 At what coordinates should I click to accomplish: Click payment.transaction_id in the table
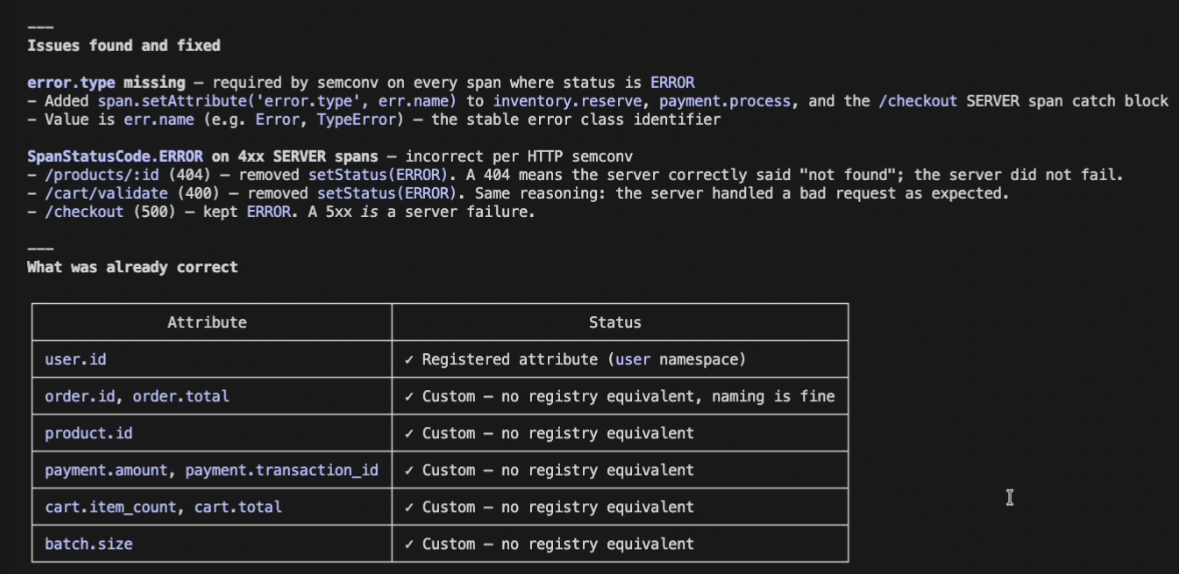(282, 470)
